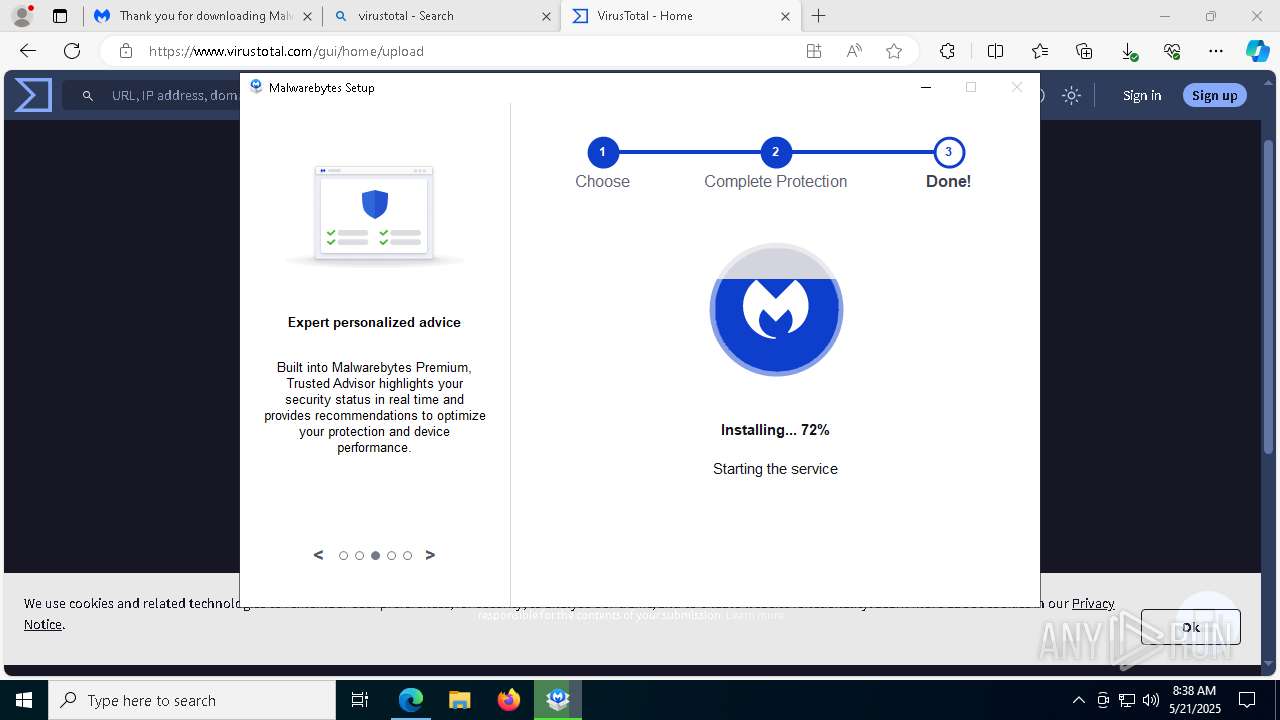Open the Privacy Notice link
This screenshot has width=1280, height=720.
1093,603
